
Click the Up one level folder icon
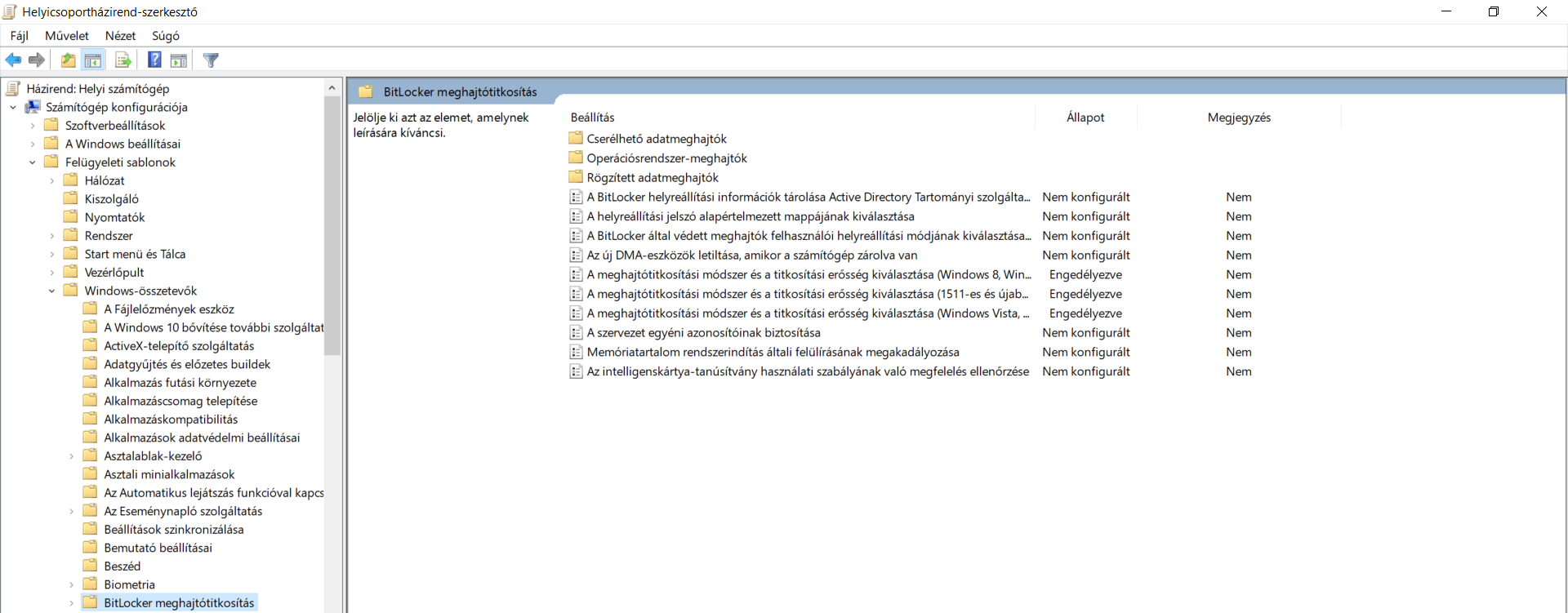pyautogui.click(x=69, y=60)
